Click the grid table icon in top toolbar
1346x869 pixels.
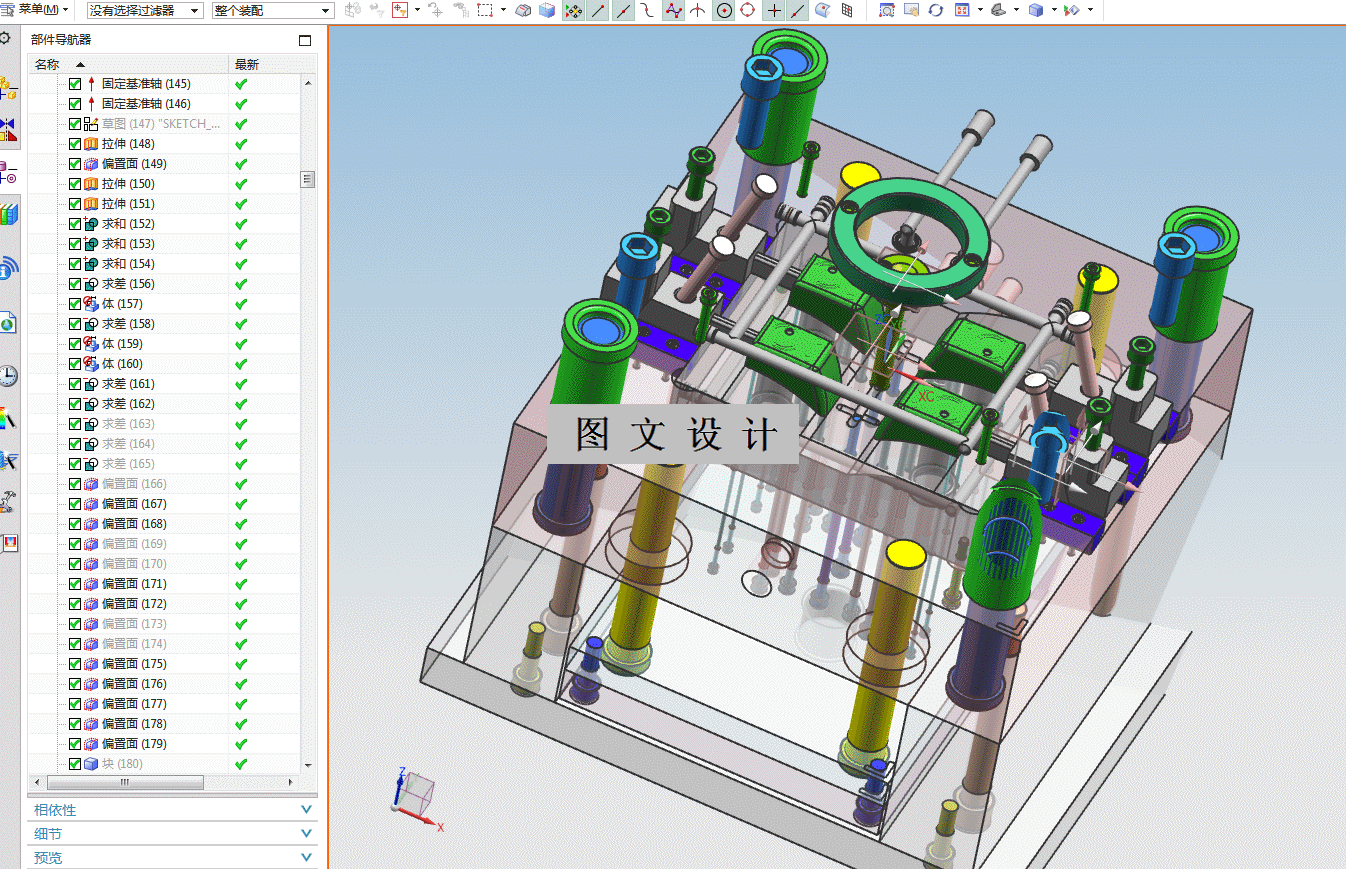(848, 10)
